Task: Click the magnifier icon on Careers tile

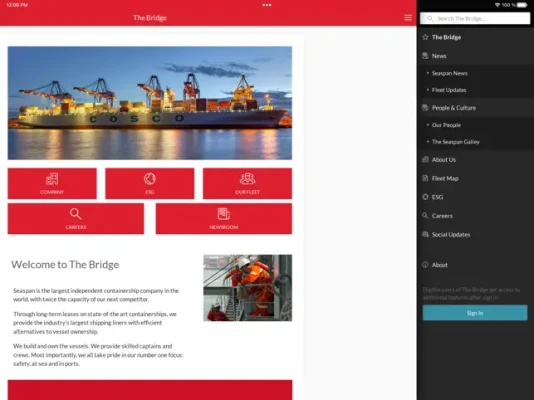Action: [75, 214]
